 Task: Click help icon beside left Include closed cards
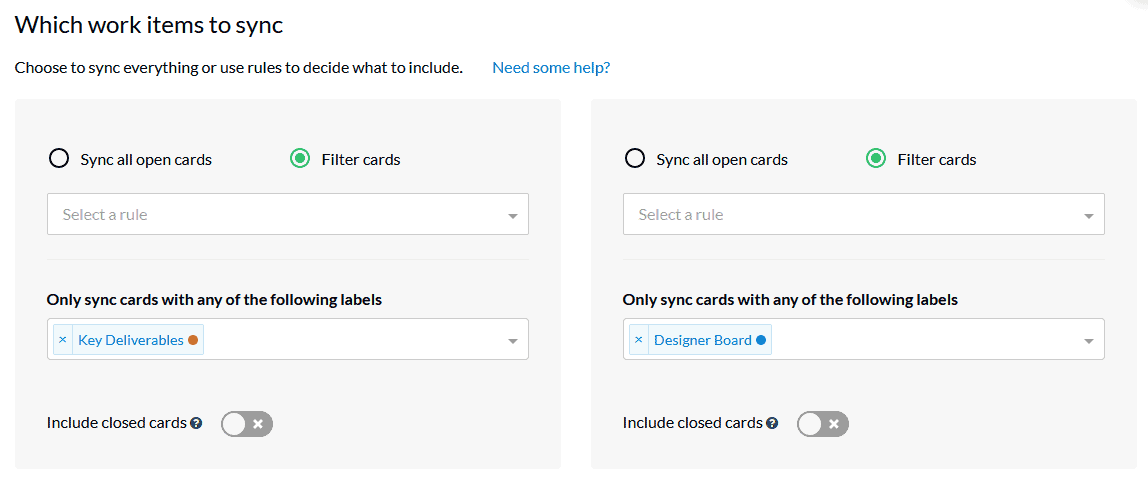[x=196, y=423]
